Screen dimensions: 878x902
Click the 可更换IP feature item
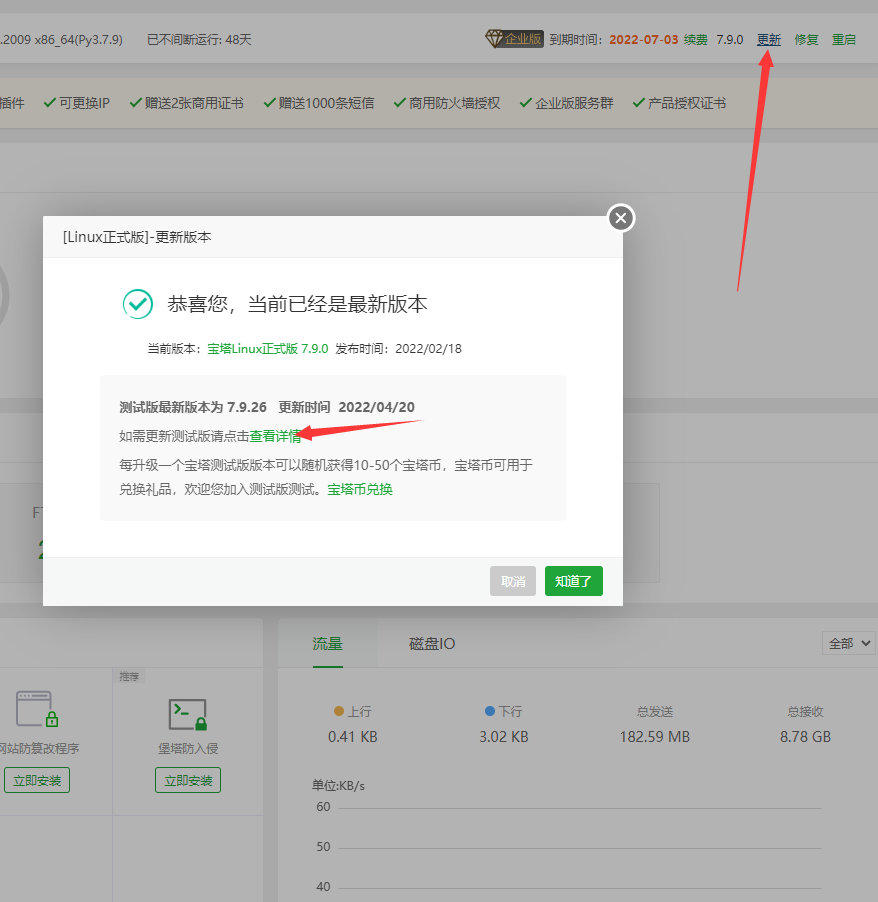click(x=77, y=103)
